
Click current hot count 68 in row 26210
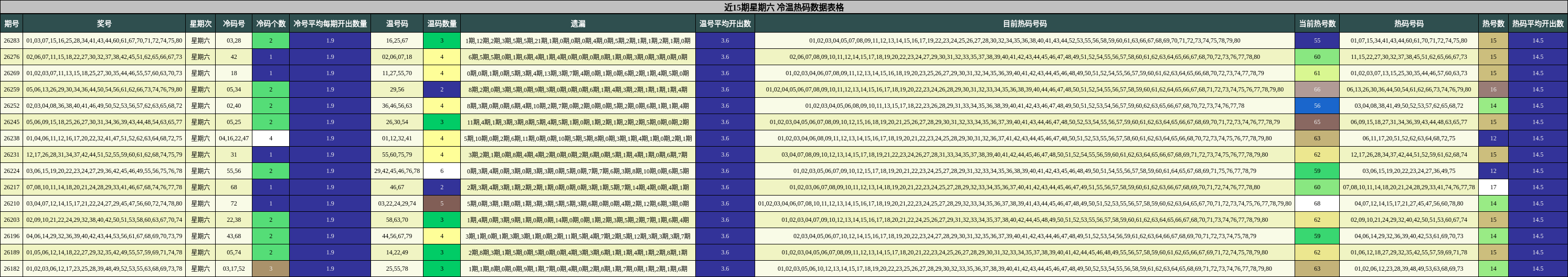(1317, 203)
